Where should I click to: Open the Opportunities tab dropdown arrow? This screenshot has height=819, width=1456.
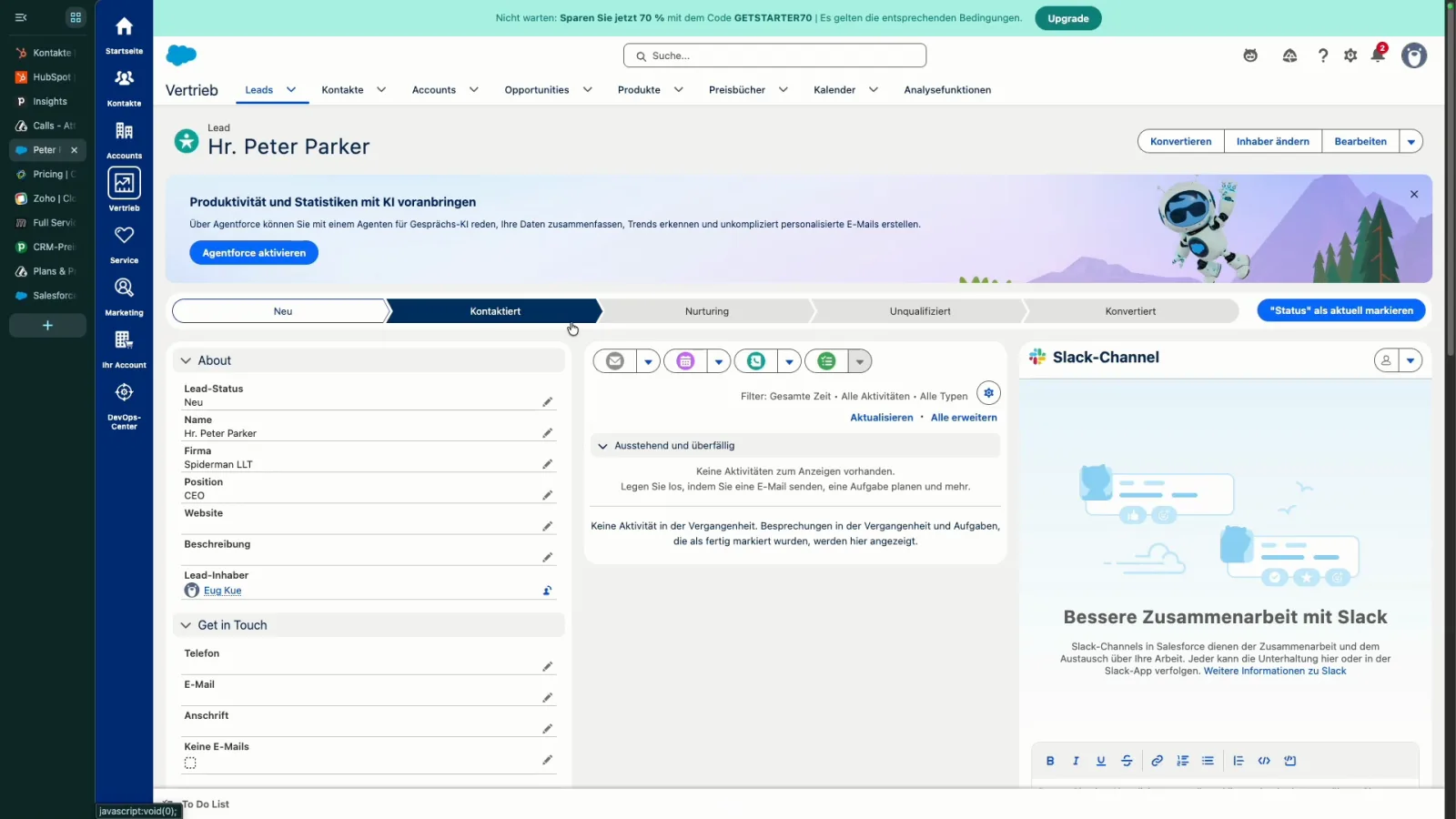pyautogui.click(x=587, y=90)
